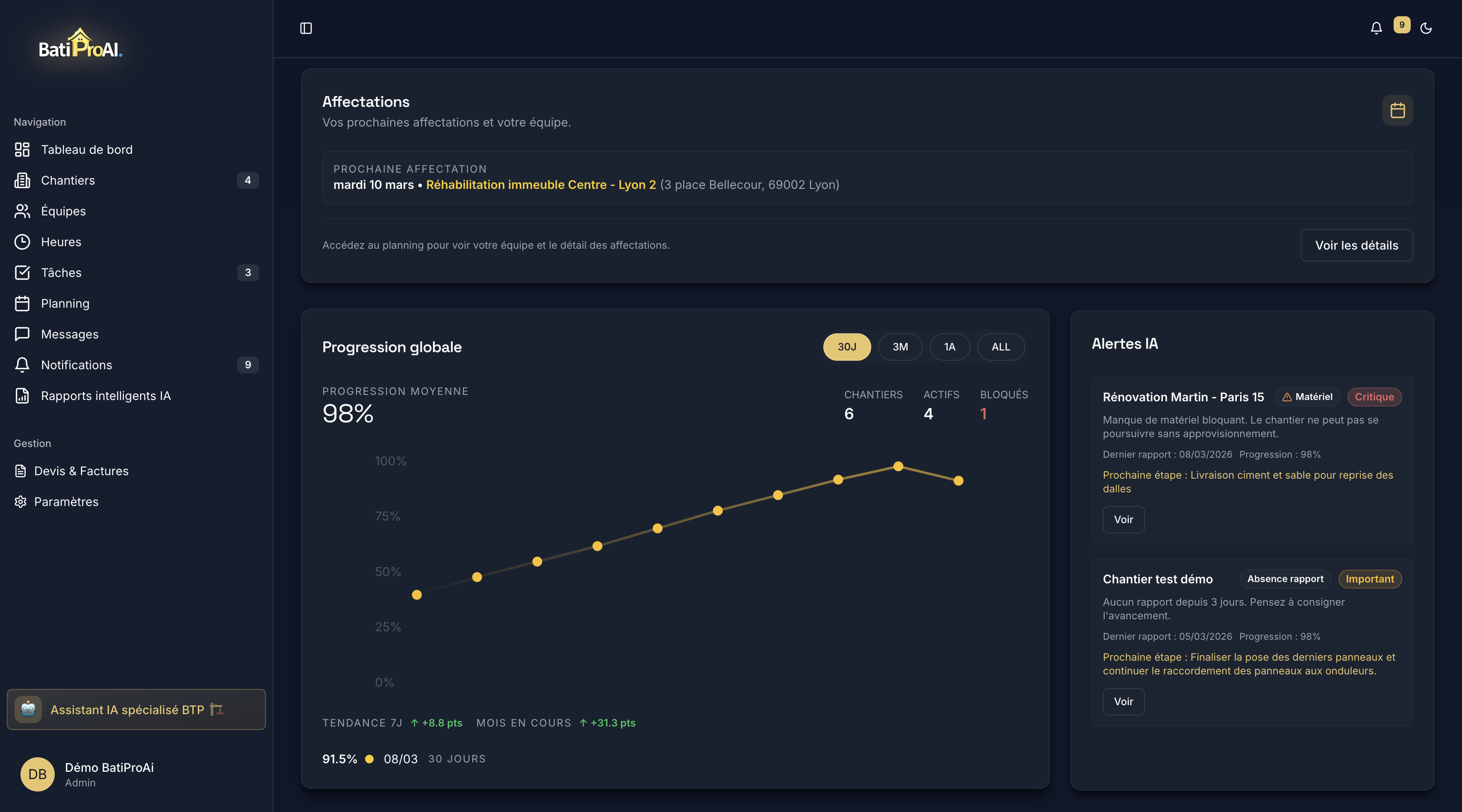This screenshot has height=812, width=1462.
Task: Click the Voir les détails button
Action: tap(1356, 245)
